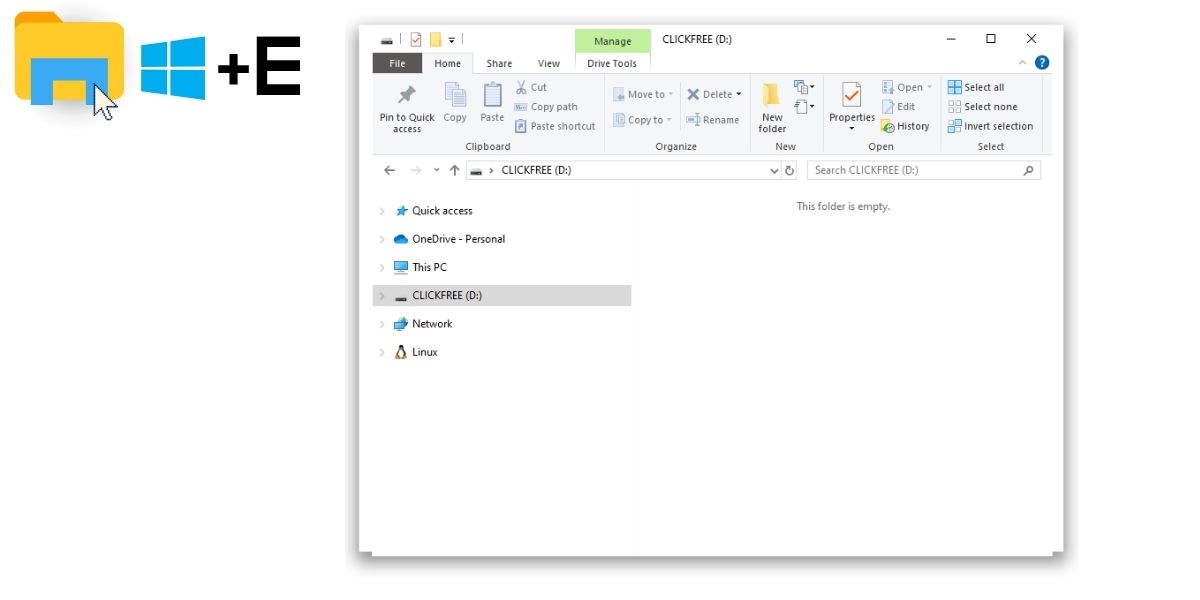Click the Delete button in Organize
The image size is (1200, 600).
click(714, 94)
